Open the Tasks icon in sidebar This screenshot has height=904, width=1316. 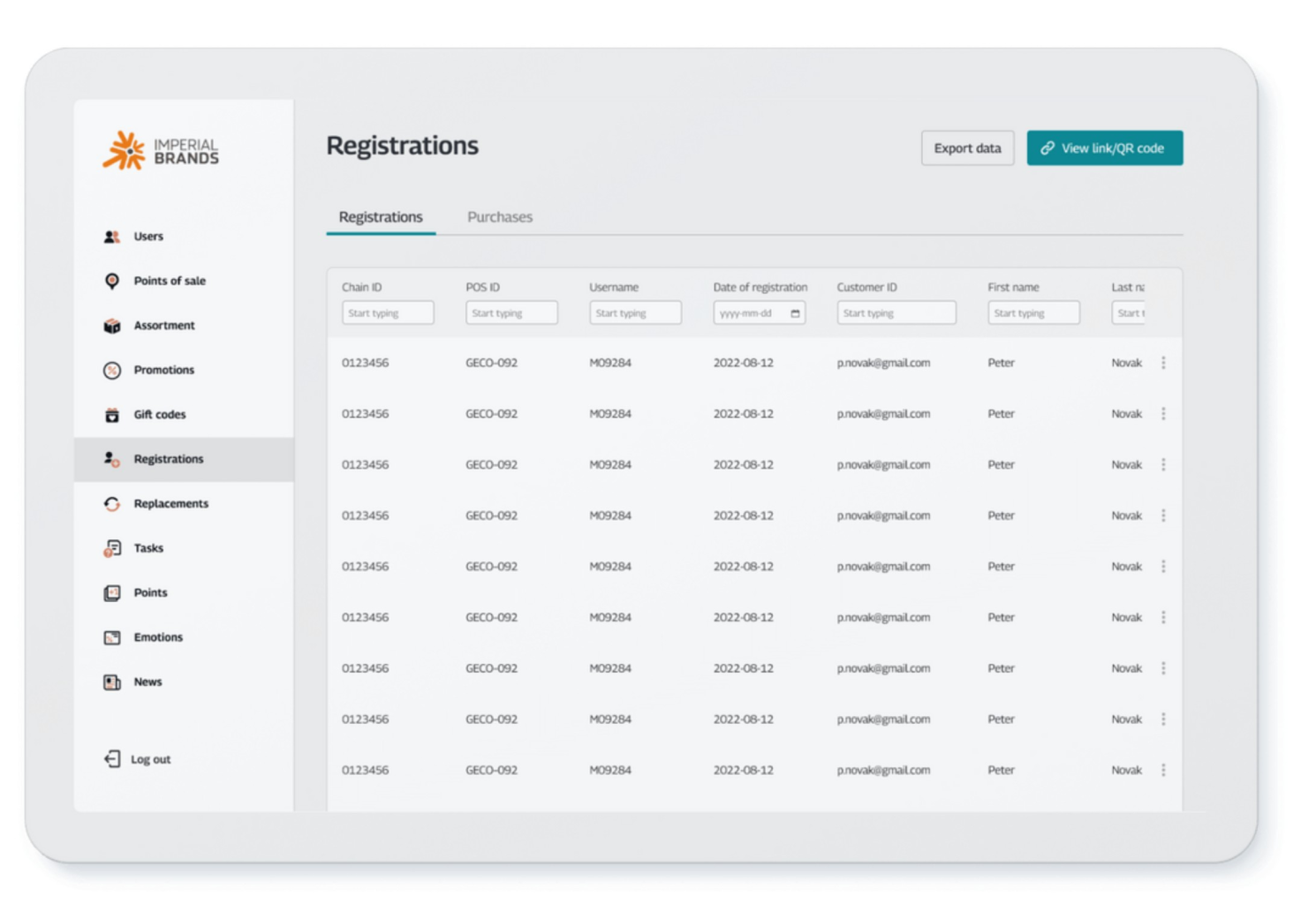tap(111, 548)
